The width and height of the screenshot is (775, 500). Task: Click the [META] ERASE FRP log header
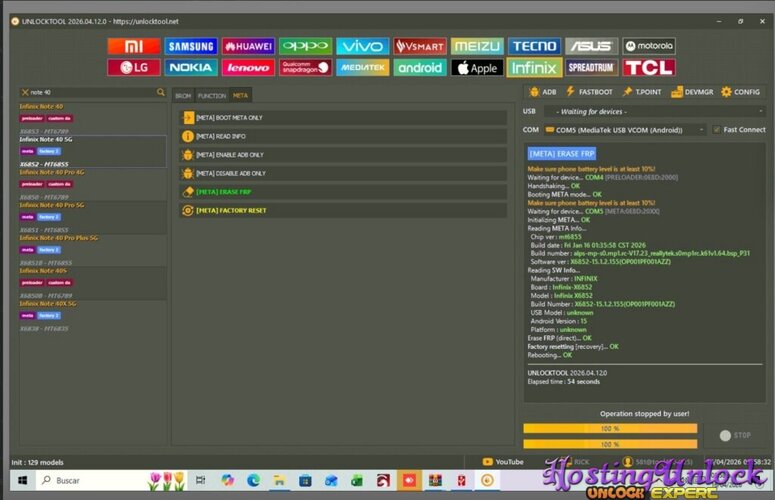(x=561, y=154)
